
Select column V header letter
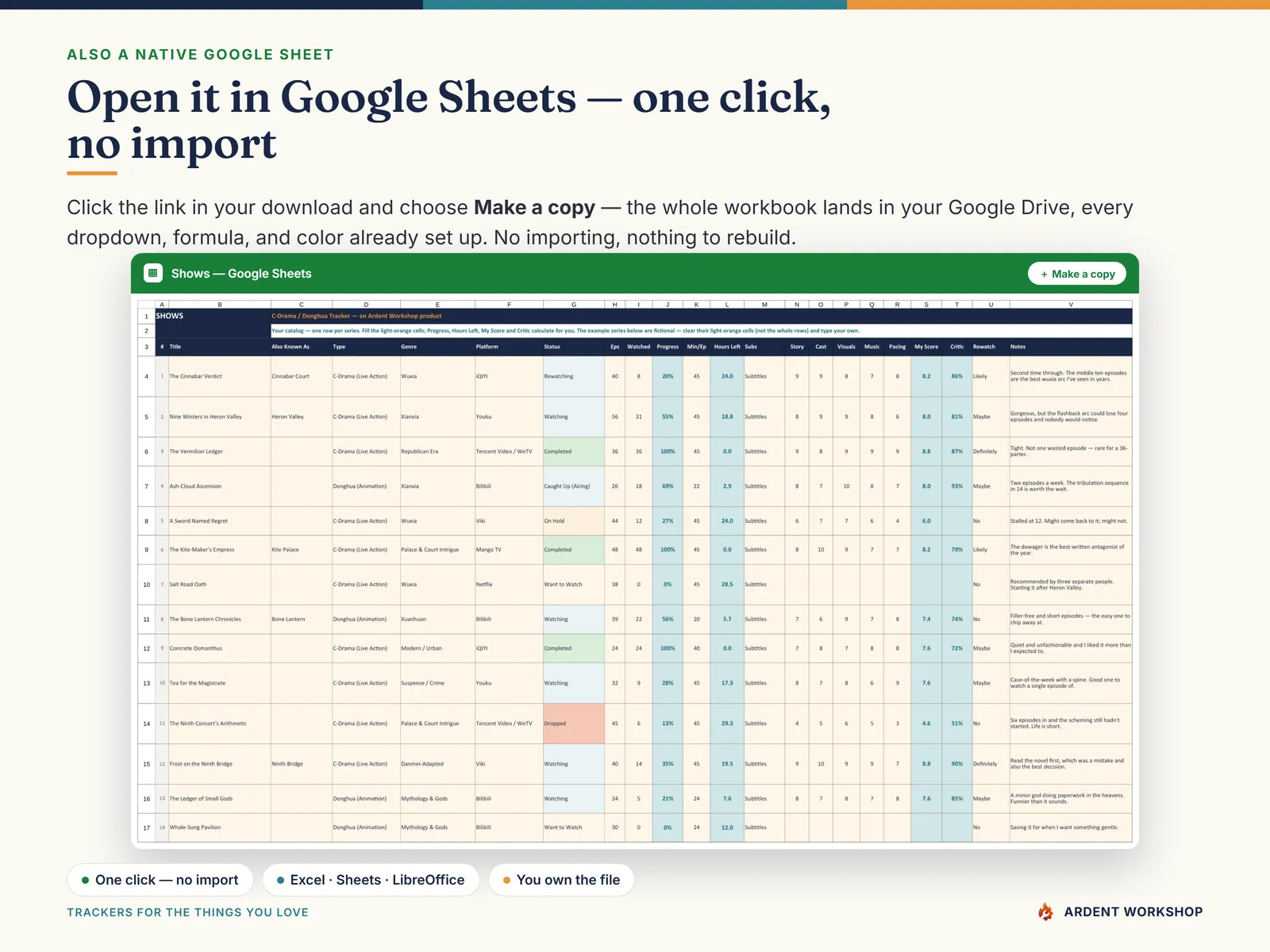pos(1071,305)
